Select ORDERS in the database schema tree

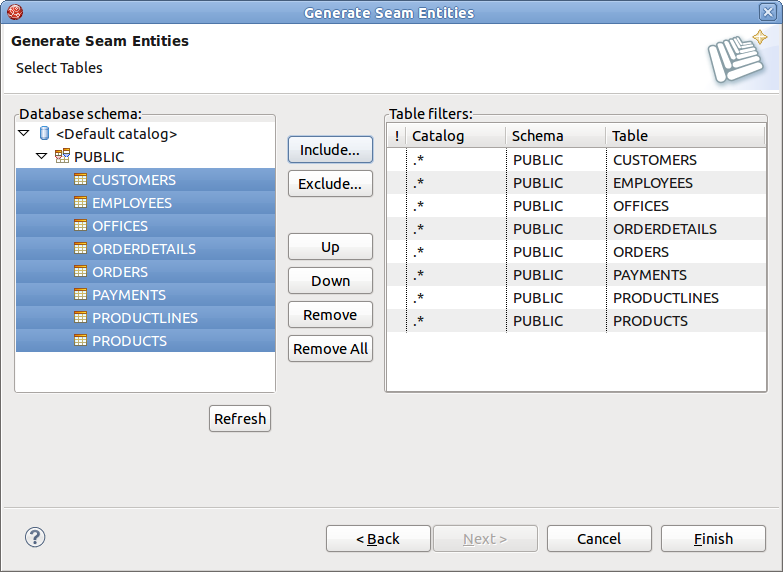(x=120, y=272)
